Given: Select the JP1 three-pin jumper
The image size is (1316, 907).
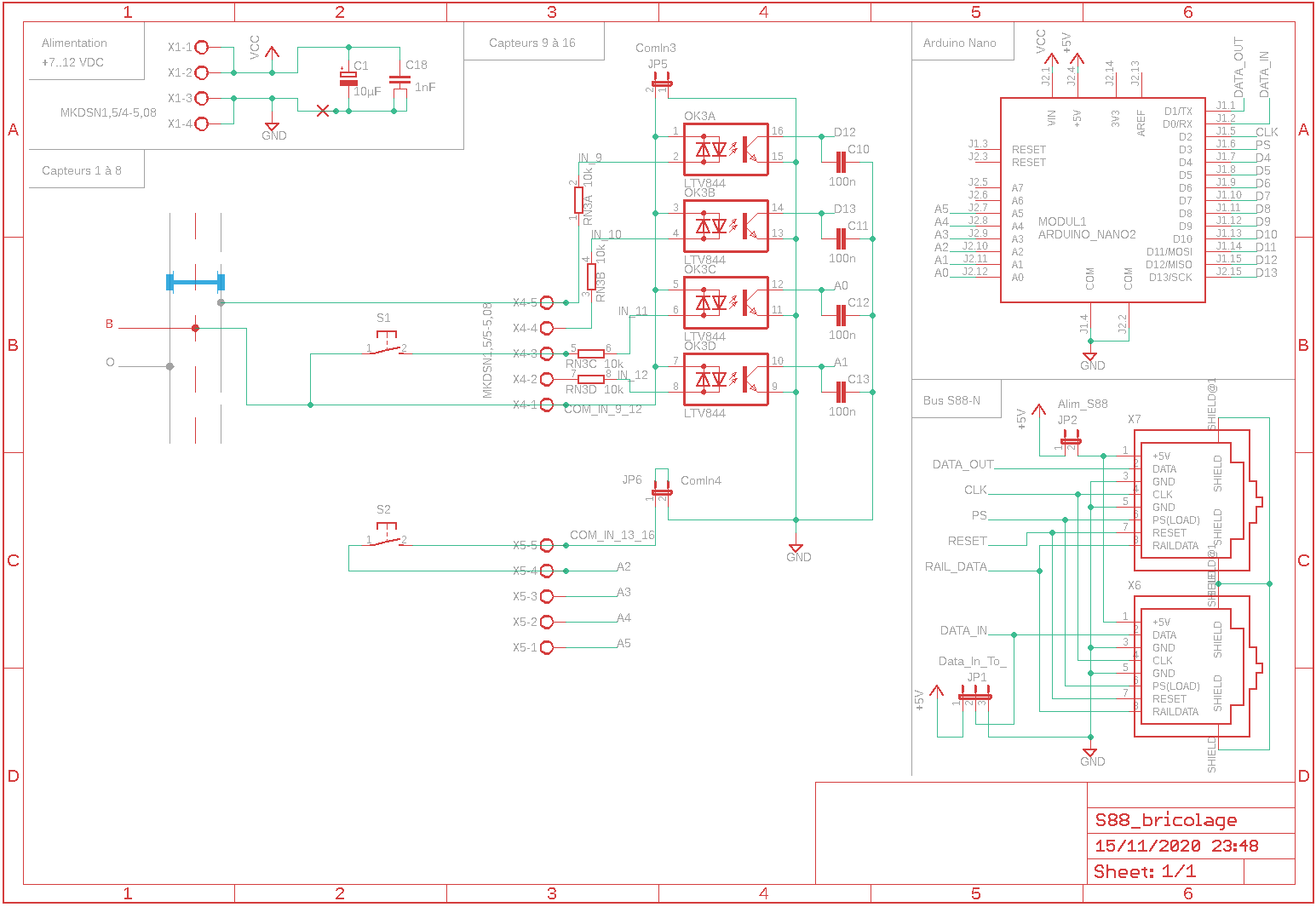Looking at the screenshot, I should [973, 697].
